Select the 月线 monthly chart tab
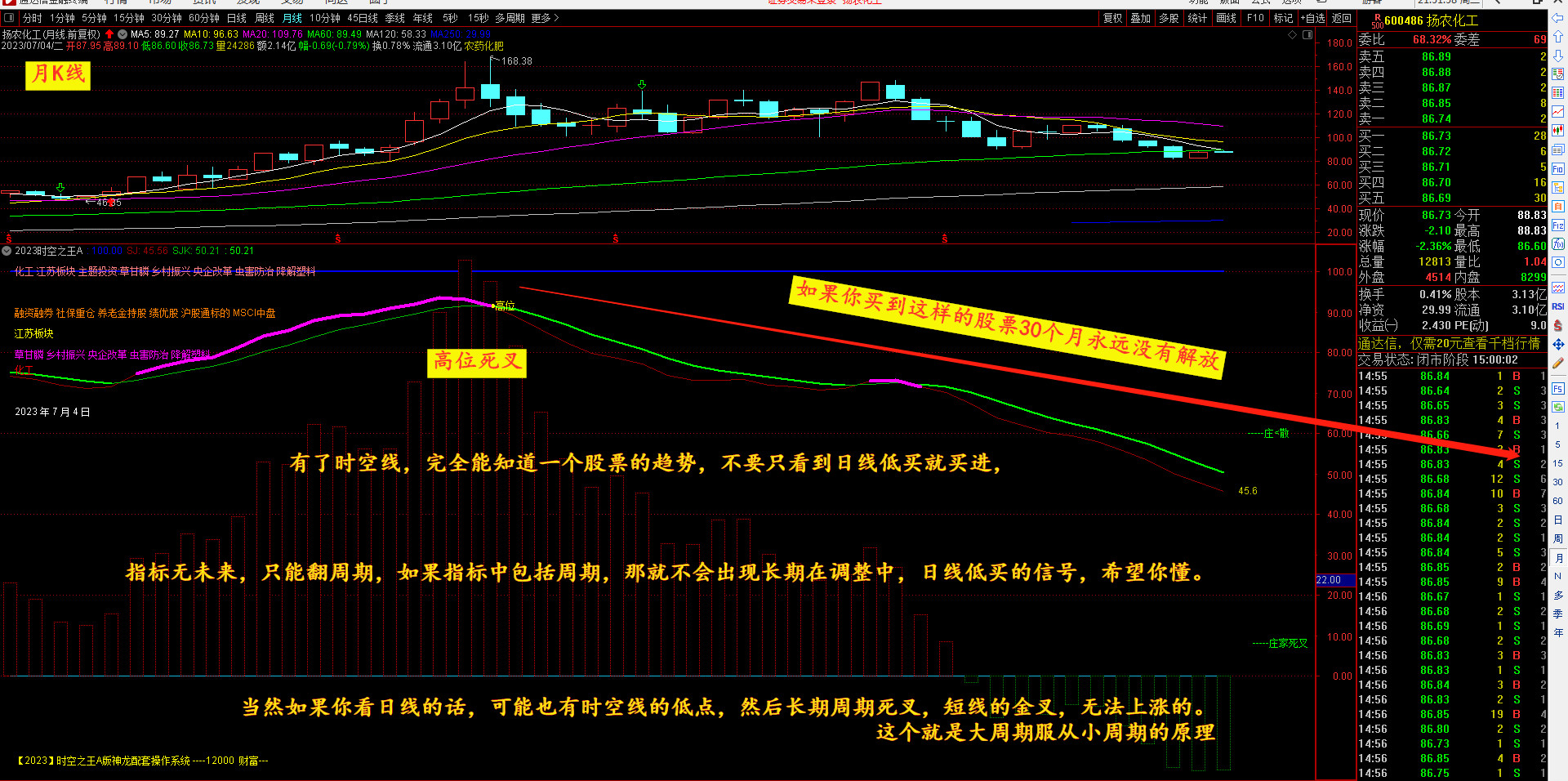1568x781 pixels. (292, 18)
